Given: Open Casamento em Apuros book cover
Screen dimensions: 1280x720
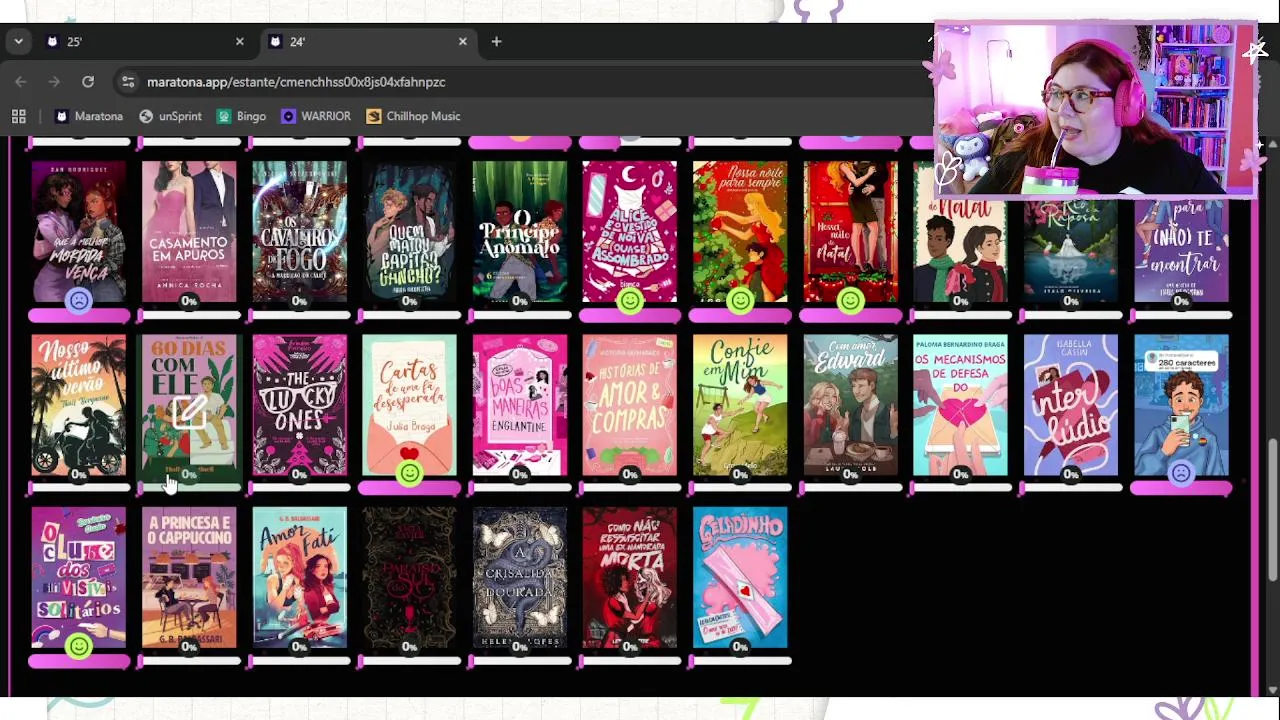Looking at the screenshot, I should (x=189, y=231).
